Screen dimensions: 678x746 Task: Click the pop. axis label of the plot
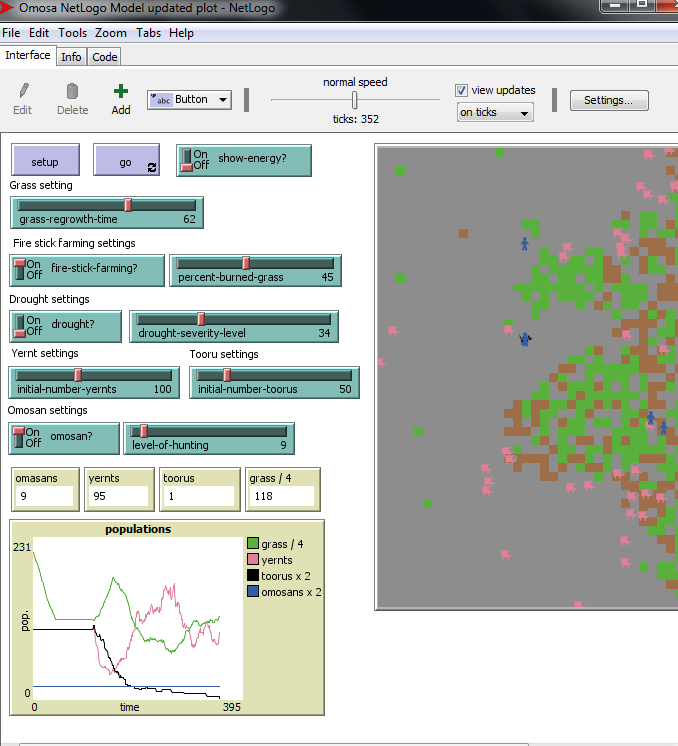click(25, 620)
